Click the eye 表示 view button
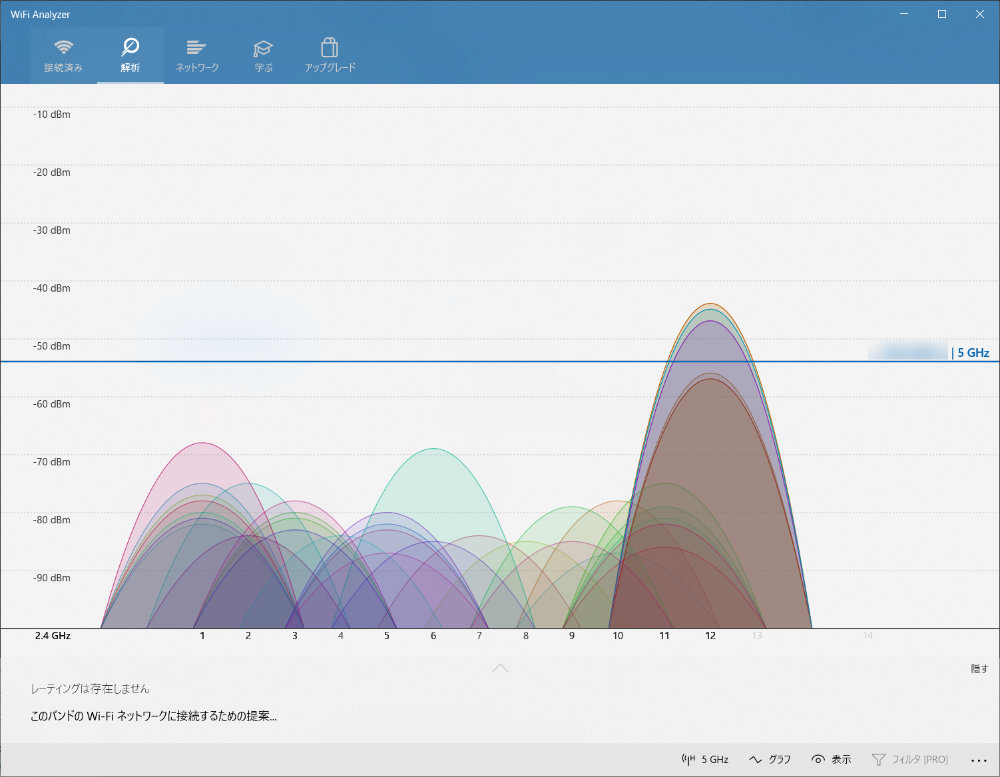Image resolution: width=1000 pixels, height=777 pixels. (x=831, y=759)
